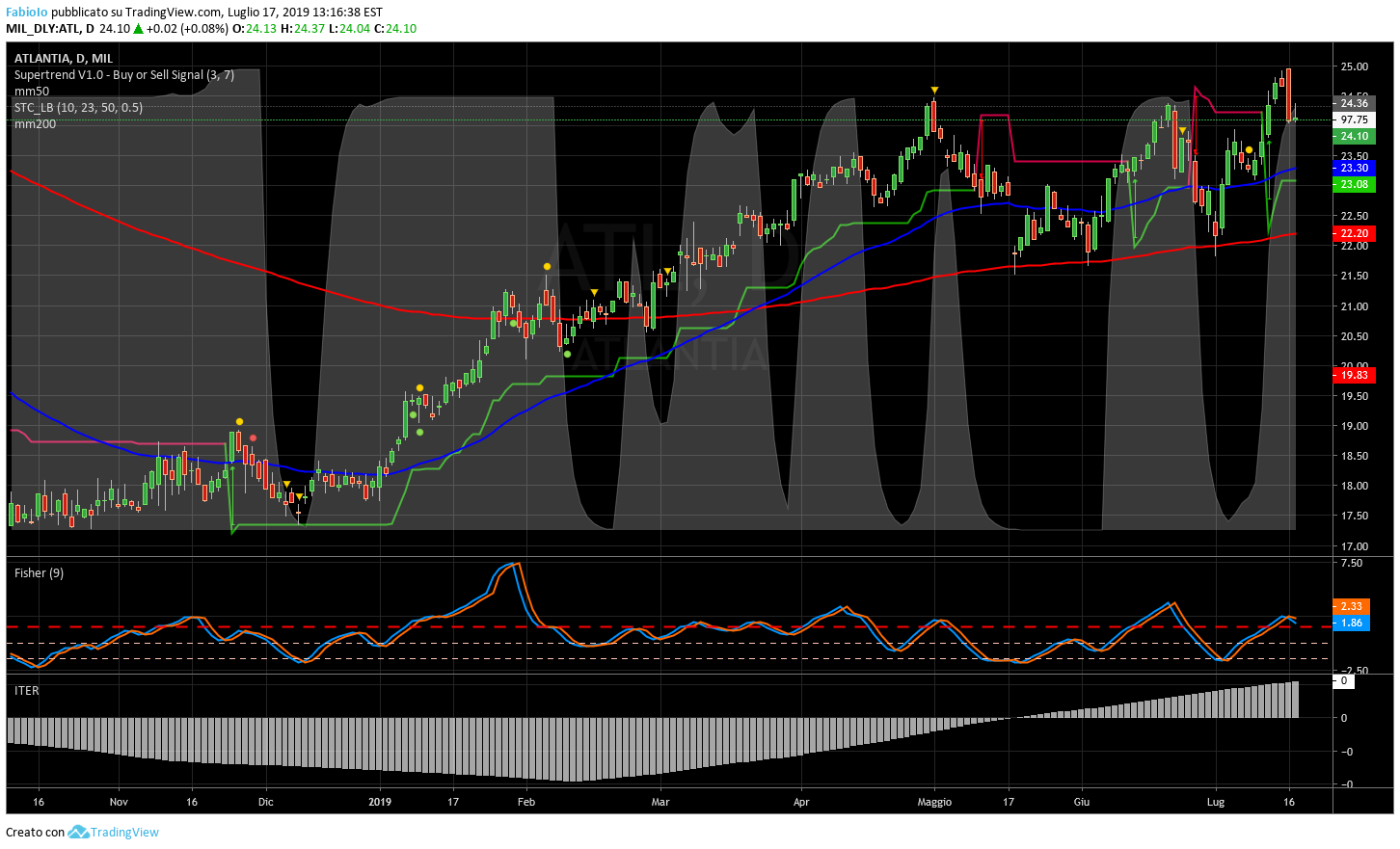Click the 25.00 price axis label
This screenshot has height=849, width=1400.
point(1354,66)
